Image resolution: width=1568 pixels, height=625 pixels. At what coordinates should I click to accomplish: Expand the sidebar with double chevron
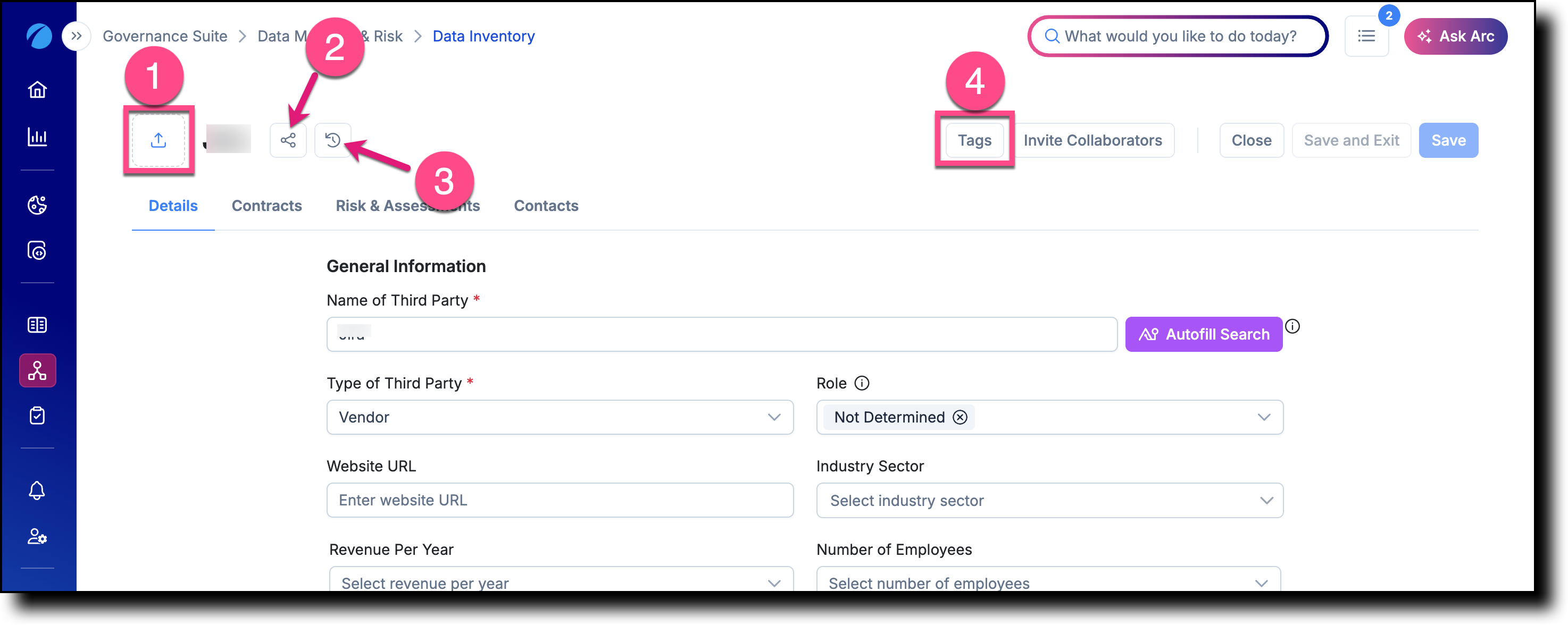(x=76, y=37)
